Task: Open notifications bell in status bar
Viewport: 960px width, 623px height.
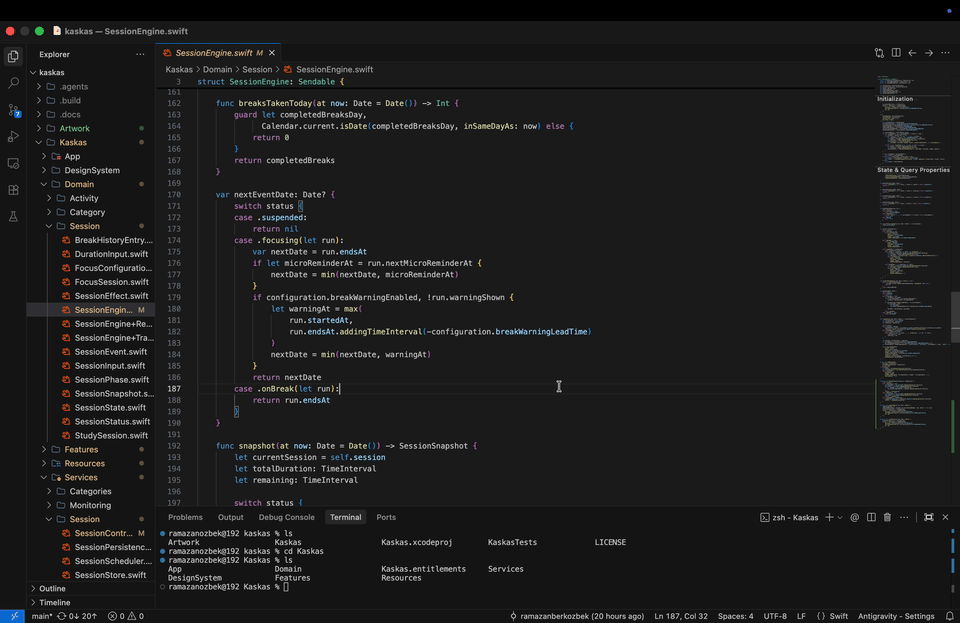Action: 950,616
